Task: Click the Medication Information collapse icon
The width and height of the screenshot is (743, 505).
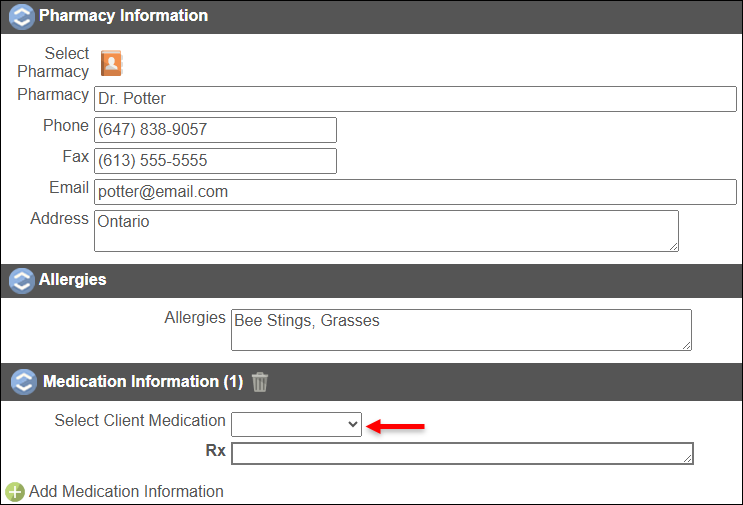Action: (x=21, y=382)
